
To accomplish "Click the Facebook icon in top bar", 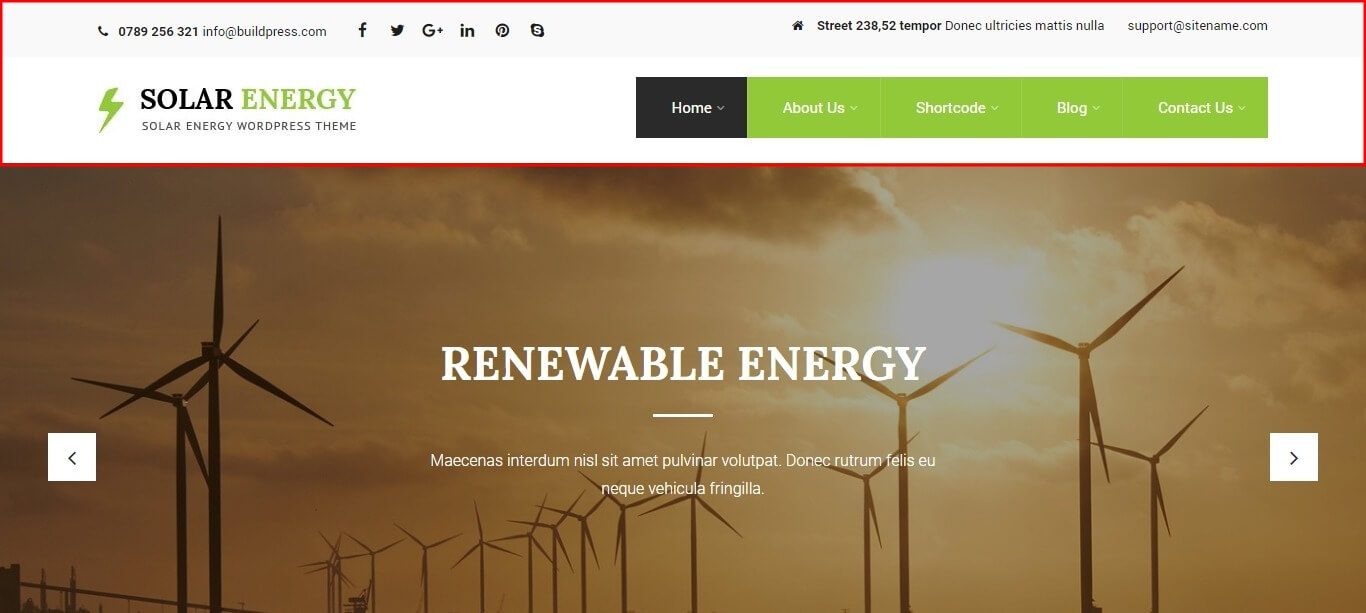I will point(362,30).
